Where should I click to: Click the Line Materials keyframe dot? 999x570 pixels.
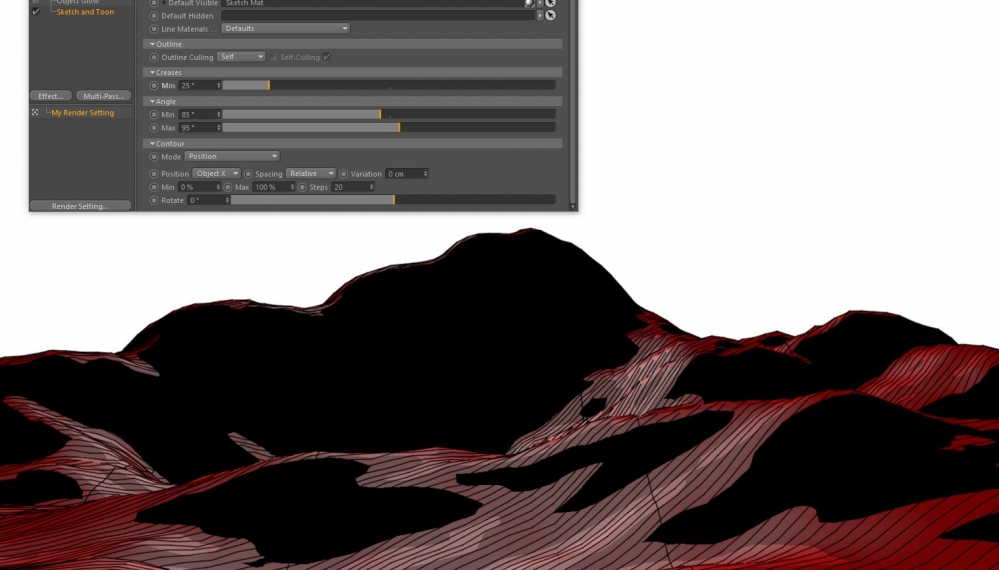click(154, 29)
